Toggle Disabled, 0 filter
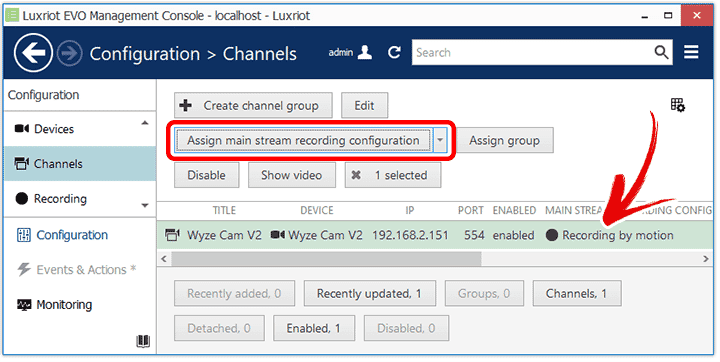 pos(406,328)
